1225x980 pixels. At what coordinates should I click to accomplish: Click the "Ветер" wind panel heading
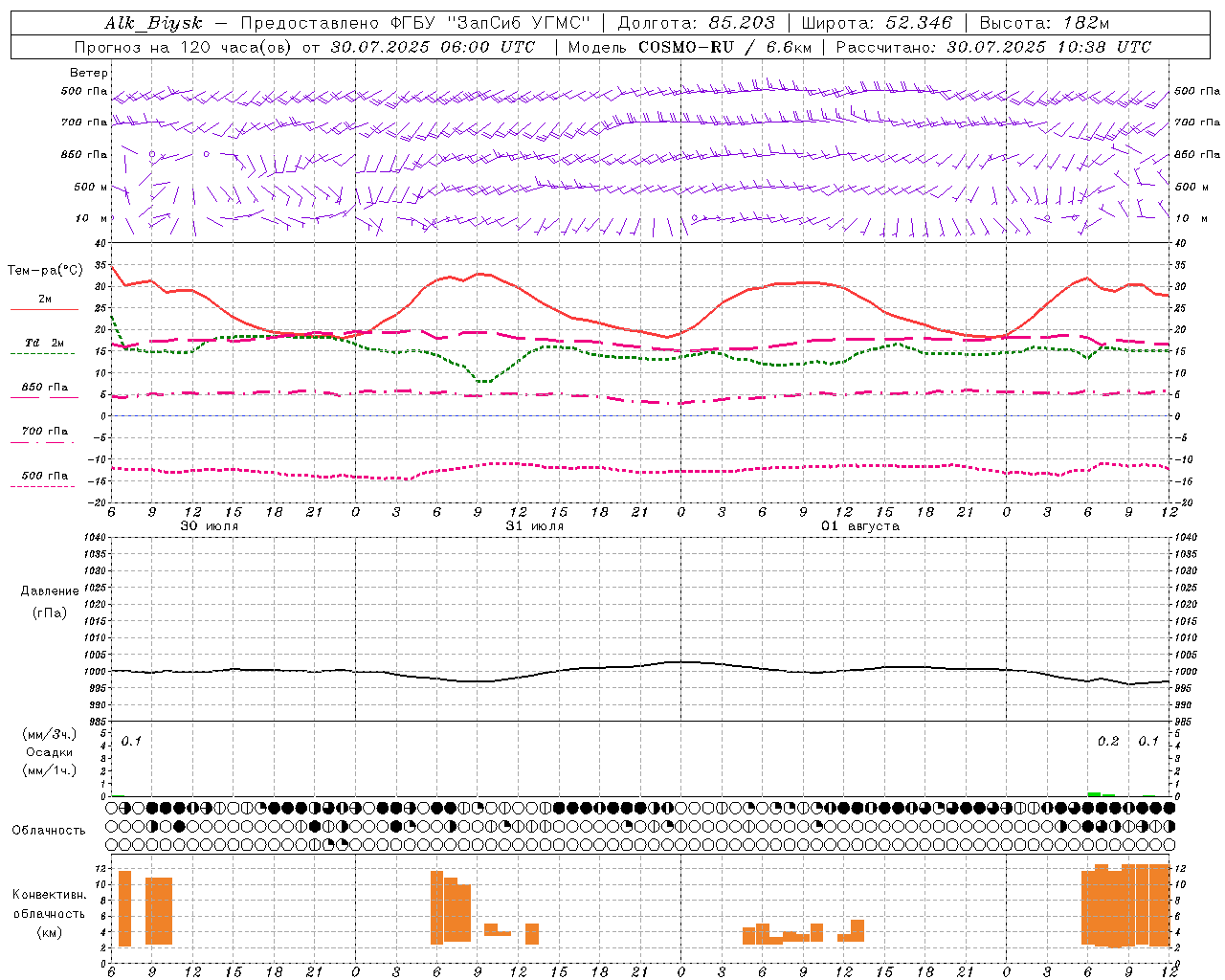point(89,73)
